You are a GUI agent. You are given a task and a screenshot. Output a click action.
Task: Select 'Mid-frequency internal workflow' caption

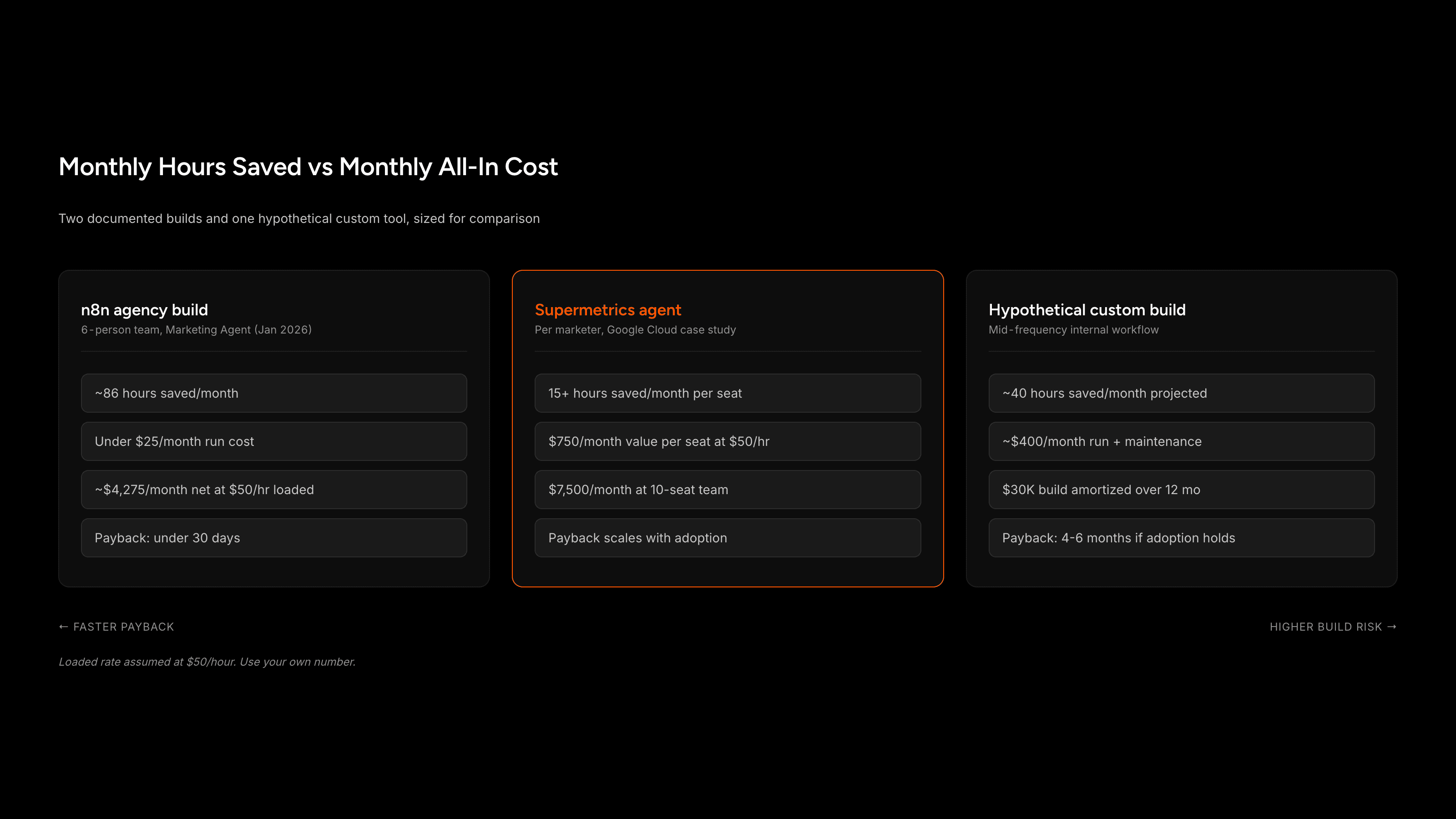(x=1073, y=329)
